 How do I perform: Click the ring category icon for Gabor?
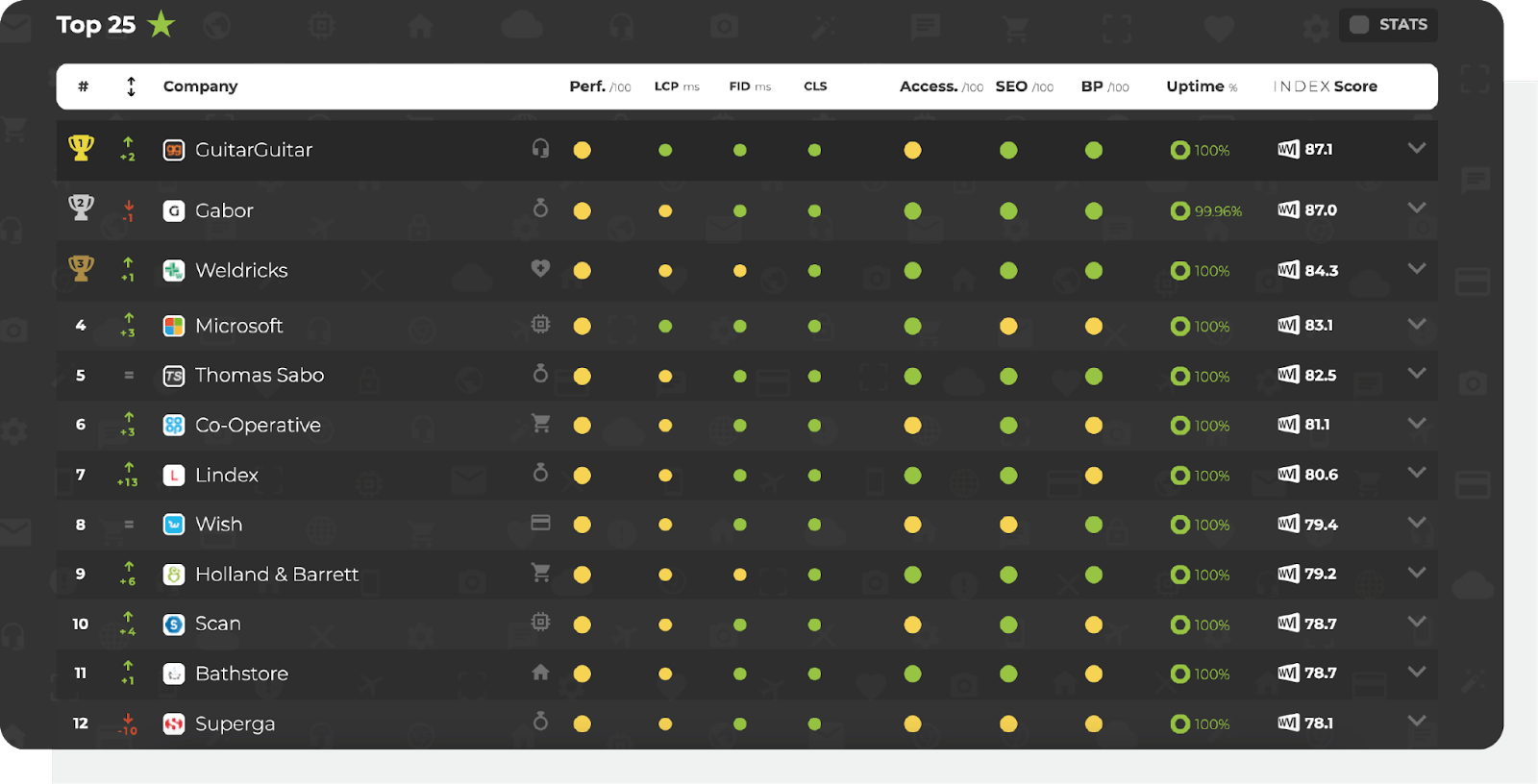[x=541, y=208]
